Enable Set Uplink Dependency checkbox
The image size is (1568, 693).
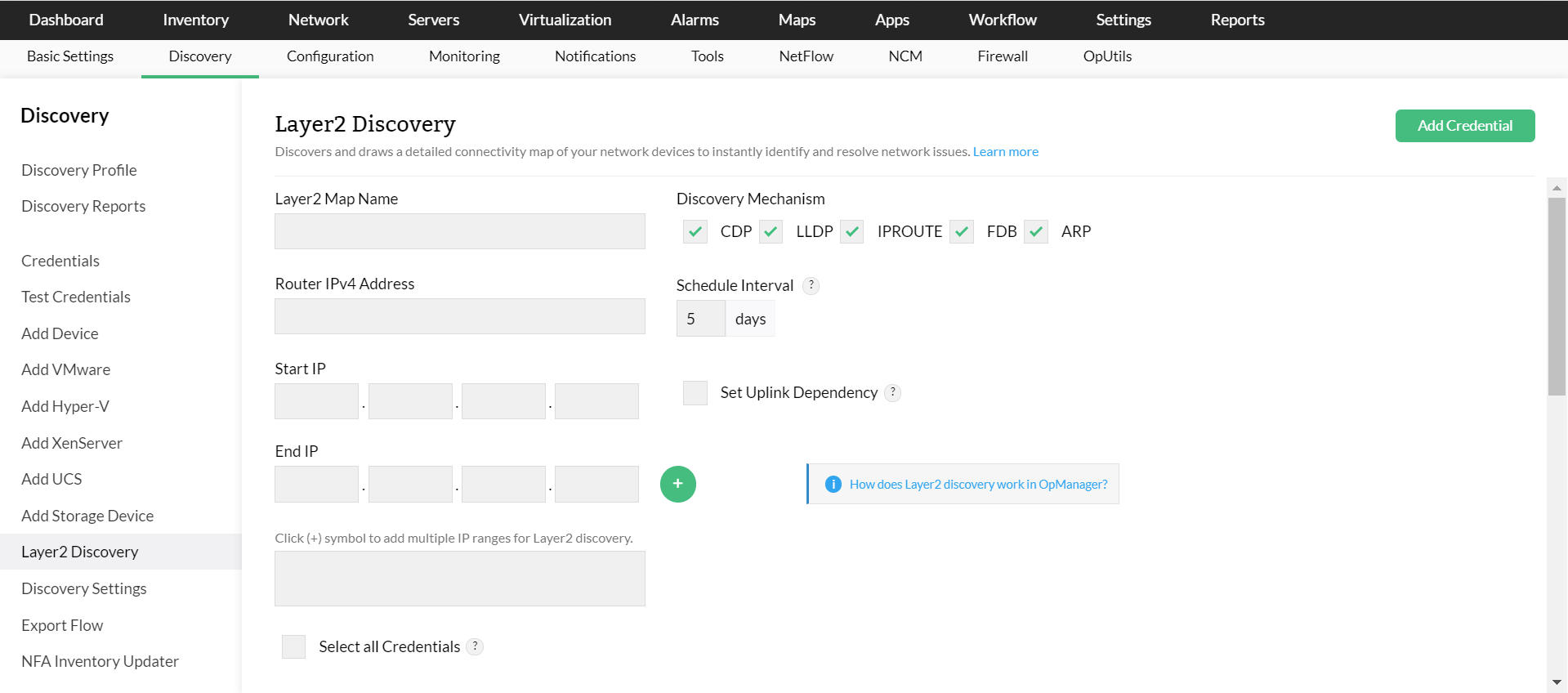pos(695,393)
